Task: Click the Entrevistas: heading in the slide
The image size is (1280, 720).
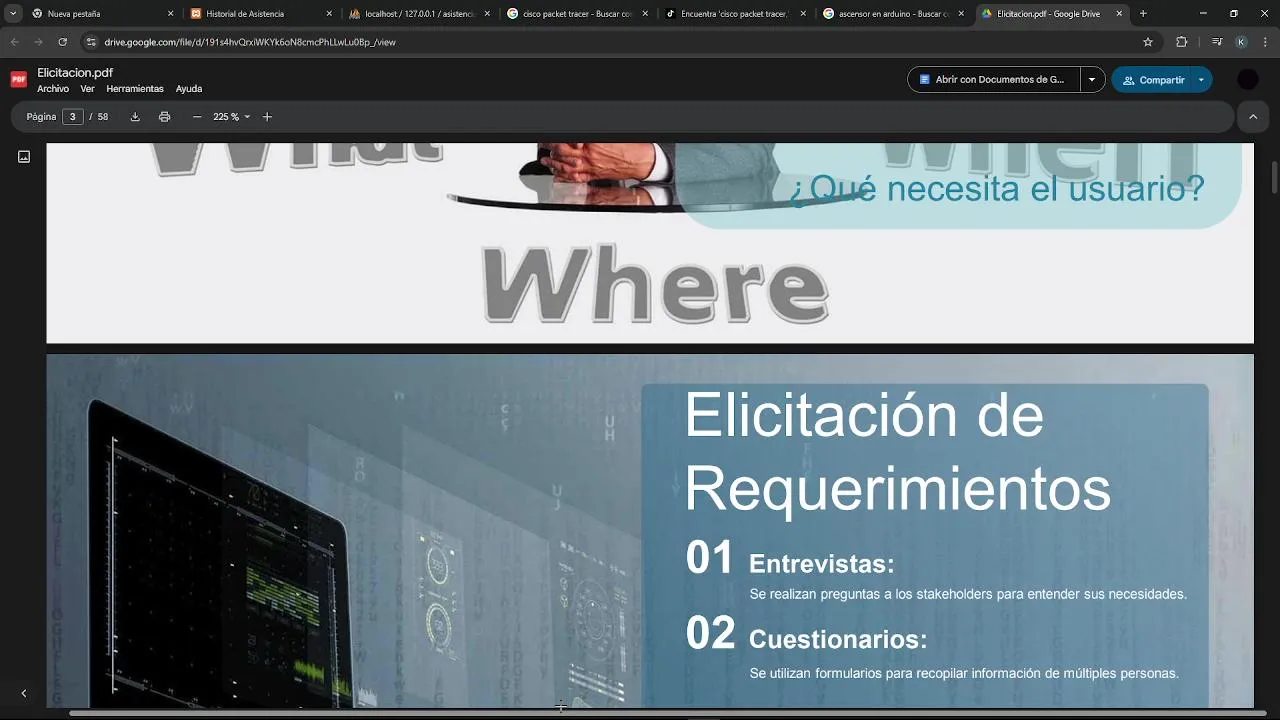Action: (x=821, y=564)
